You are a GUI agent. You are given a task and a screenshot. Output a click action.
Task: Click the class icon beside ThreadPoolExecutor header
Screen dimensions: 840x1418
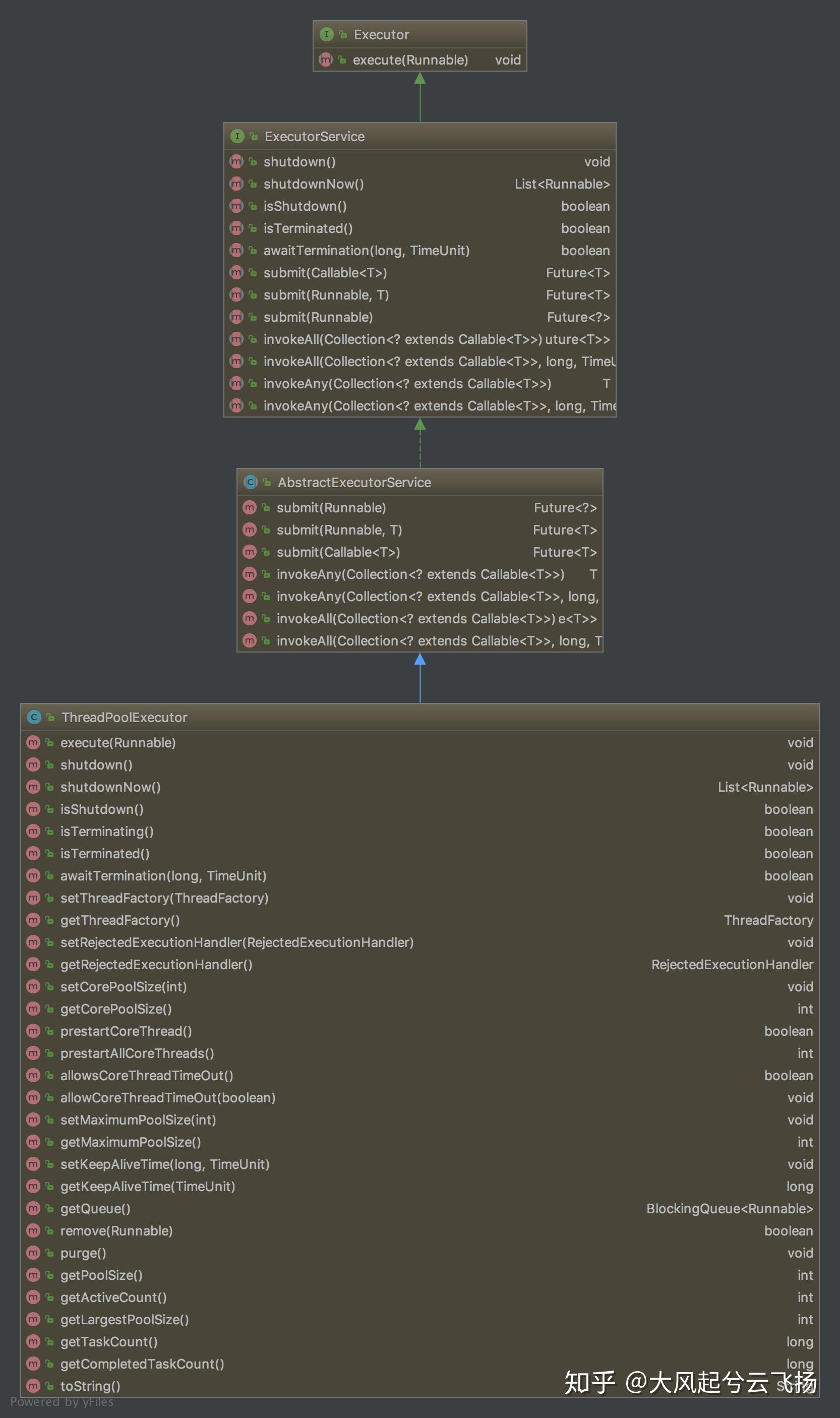pos(34,717)
